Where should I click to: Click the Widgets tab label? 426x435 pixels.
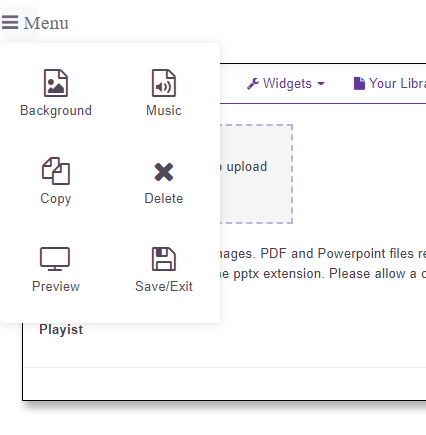click(x=287, y=84)
